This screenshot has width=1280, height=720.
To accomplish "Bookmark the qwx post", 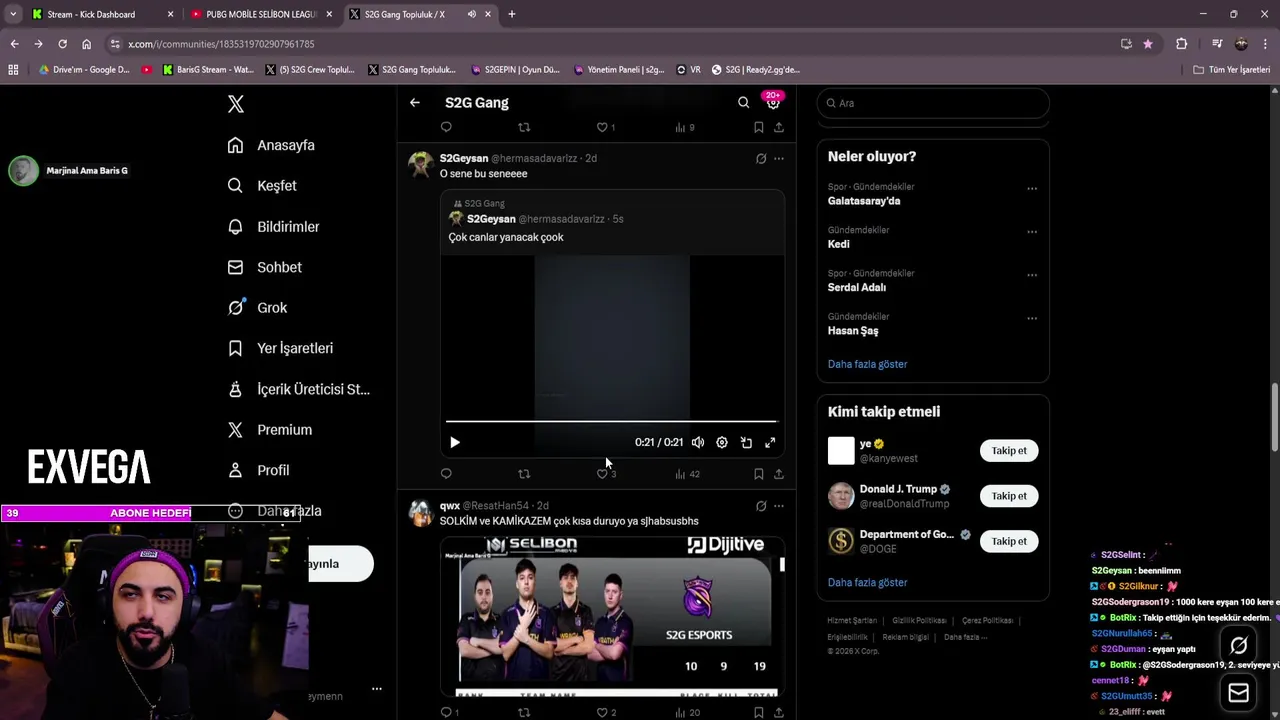I will [759, 713].
